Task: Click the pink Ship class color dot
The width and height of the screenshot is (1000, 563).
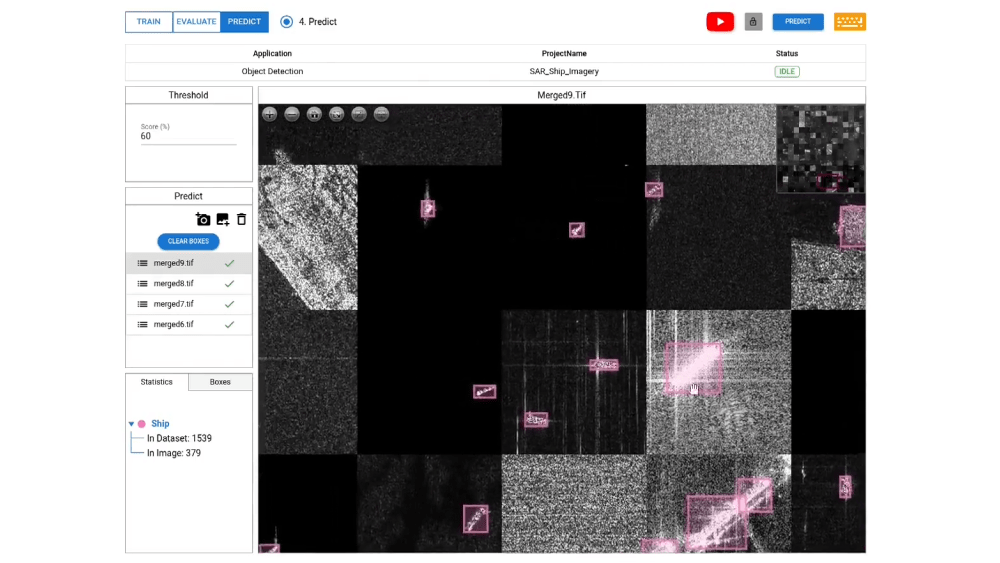Action: point(142,424)
